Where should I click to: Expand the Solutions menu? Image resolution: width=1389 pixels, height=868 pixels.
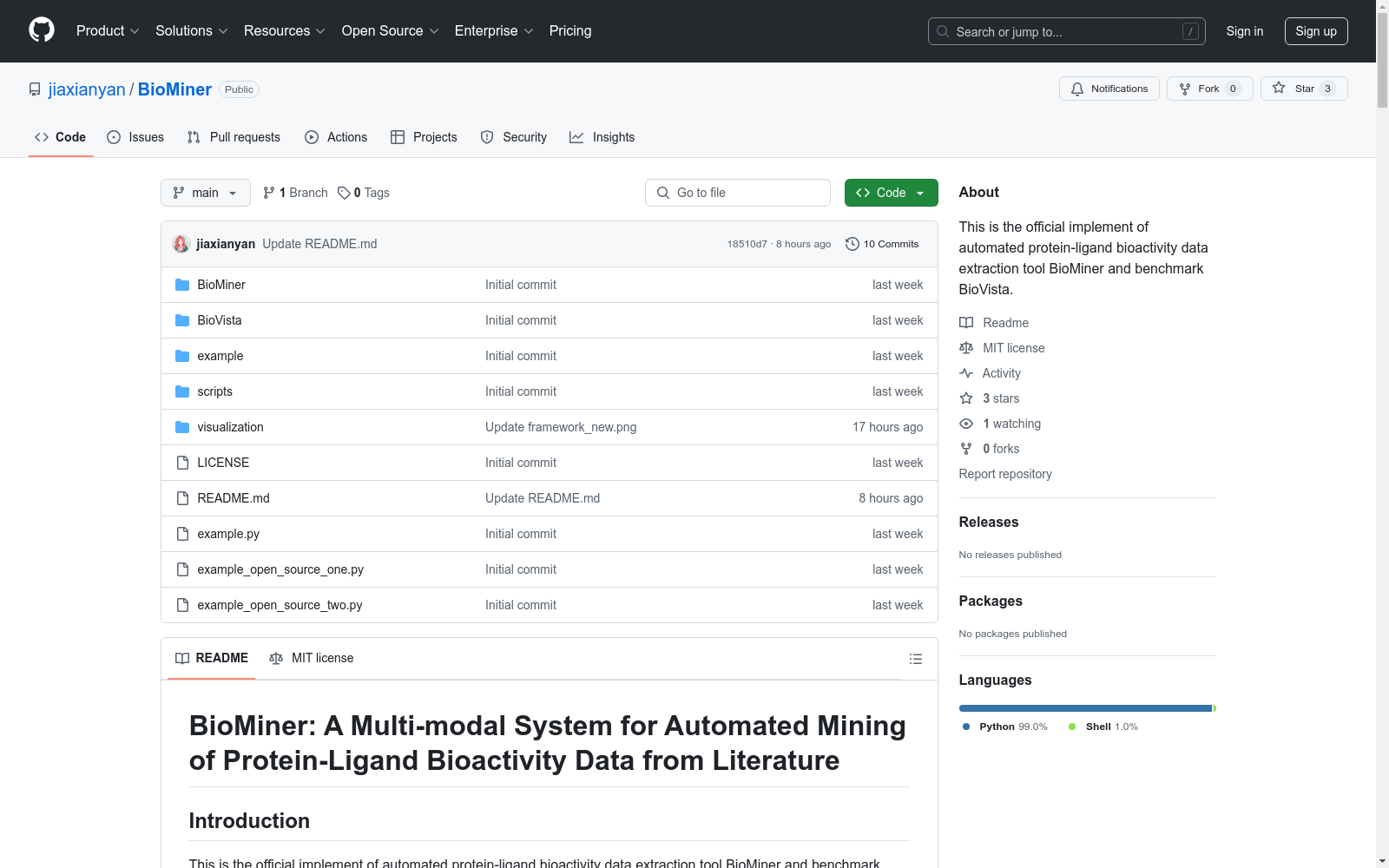point(191,30)
